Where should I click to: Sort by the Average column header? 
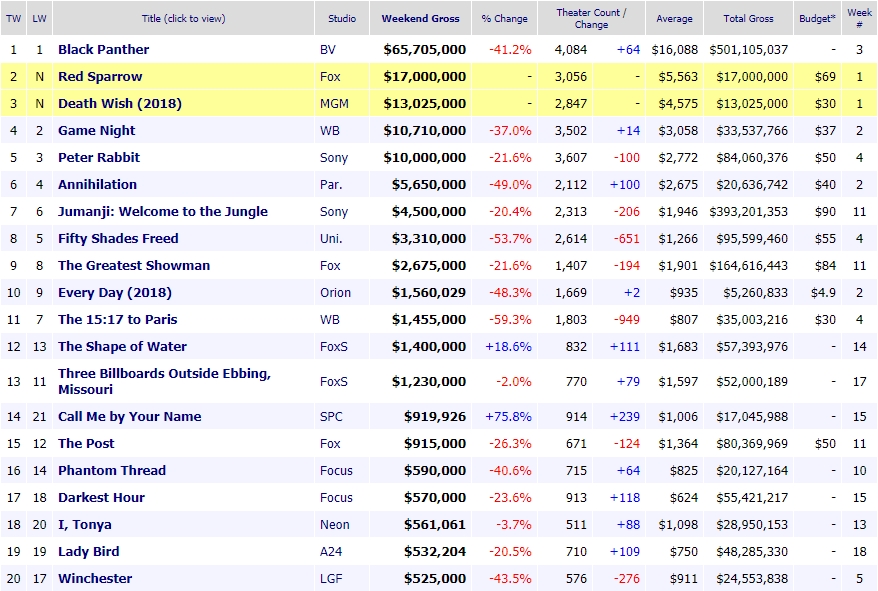674,18
